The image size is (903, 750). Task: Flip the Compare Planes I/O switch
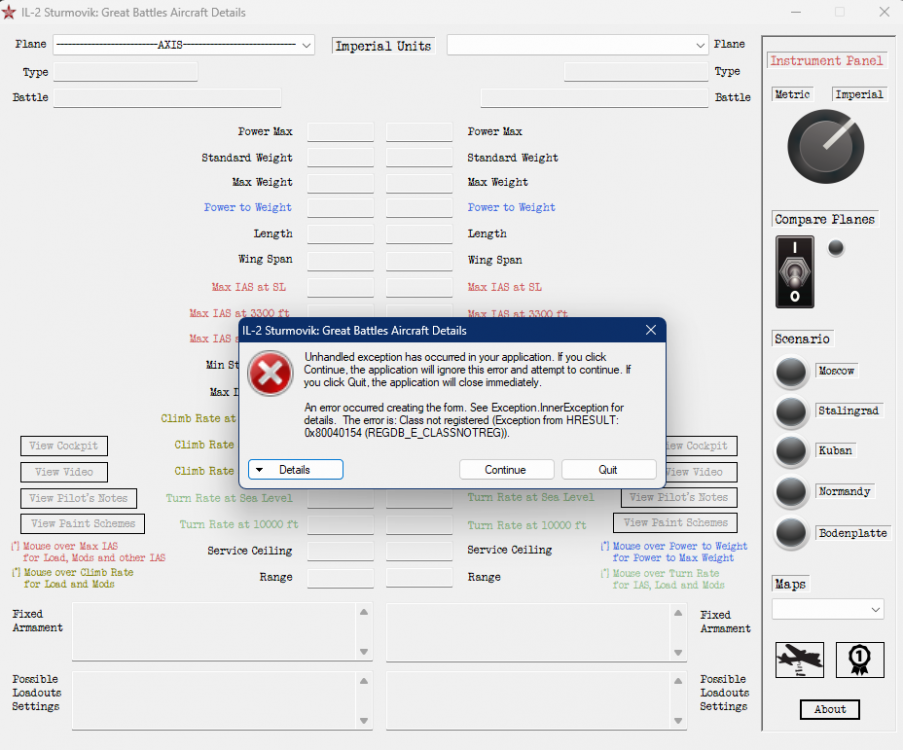[x=793, y=271]
